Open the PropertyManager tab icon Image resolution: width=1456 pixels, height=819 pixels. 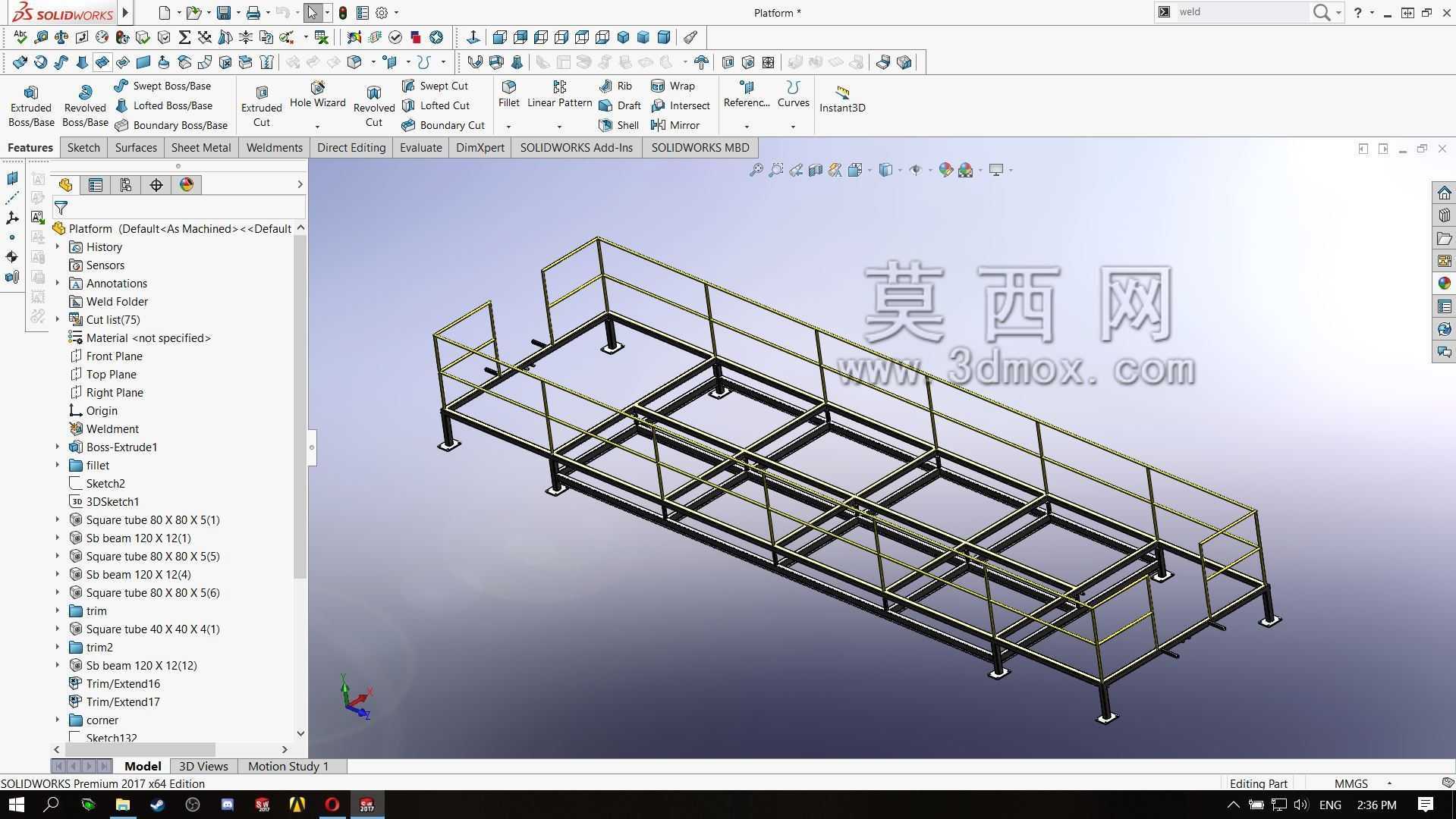pos(96,184)
